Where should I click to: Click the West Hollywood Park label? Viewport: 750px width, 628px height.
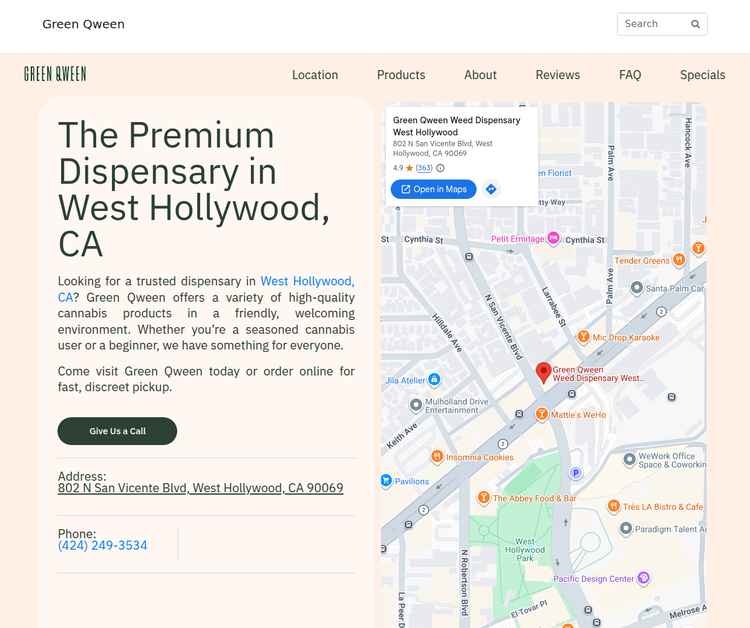click(525, 550)
